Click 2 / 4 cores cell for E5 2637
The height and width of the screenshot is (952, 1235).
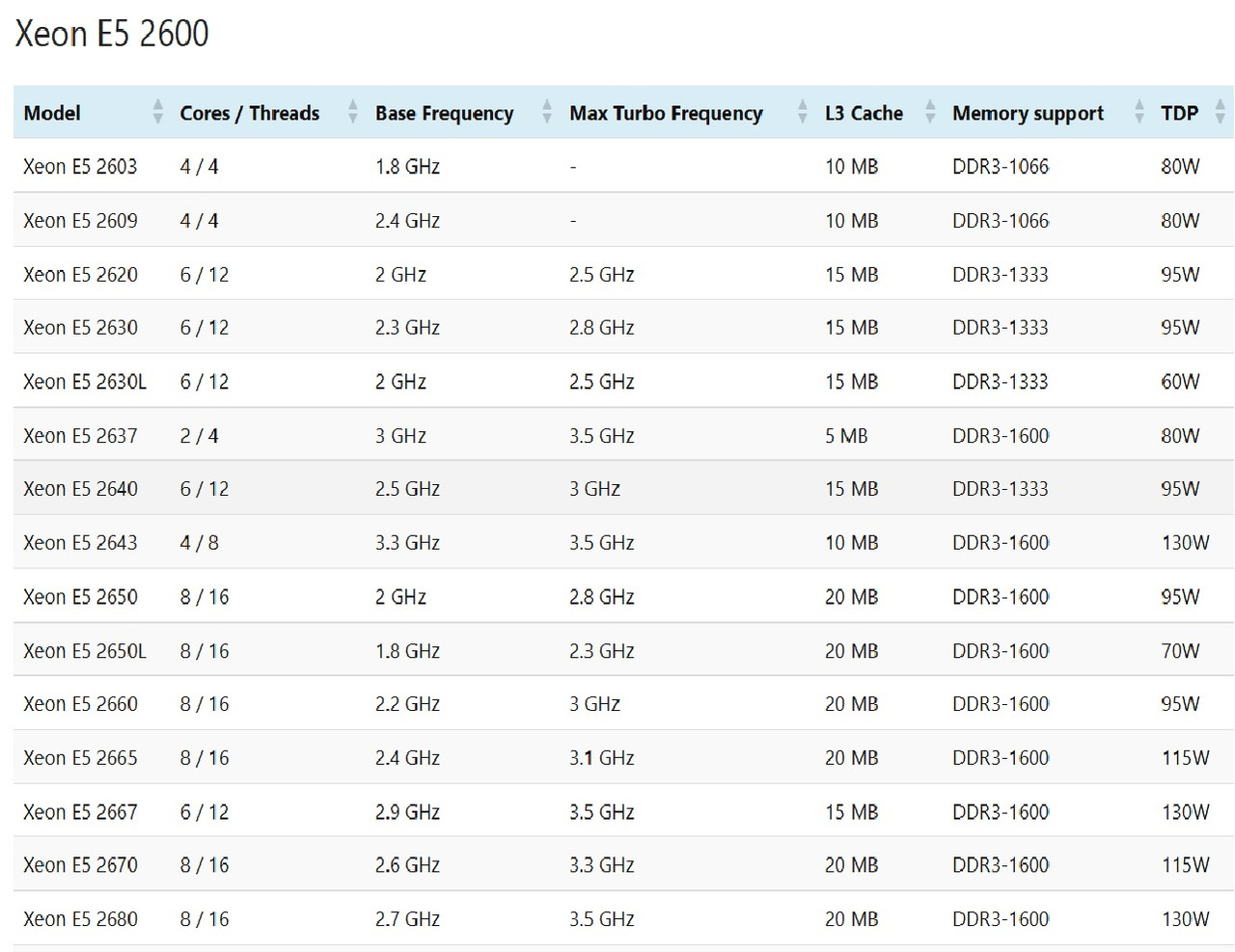[x=199, y=435]
